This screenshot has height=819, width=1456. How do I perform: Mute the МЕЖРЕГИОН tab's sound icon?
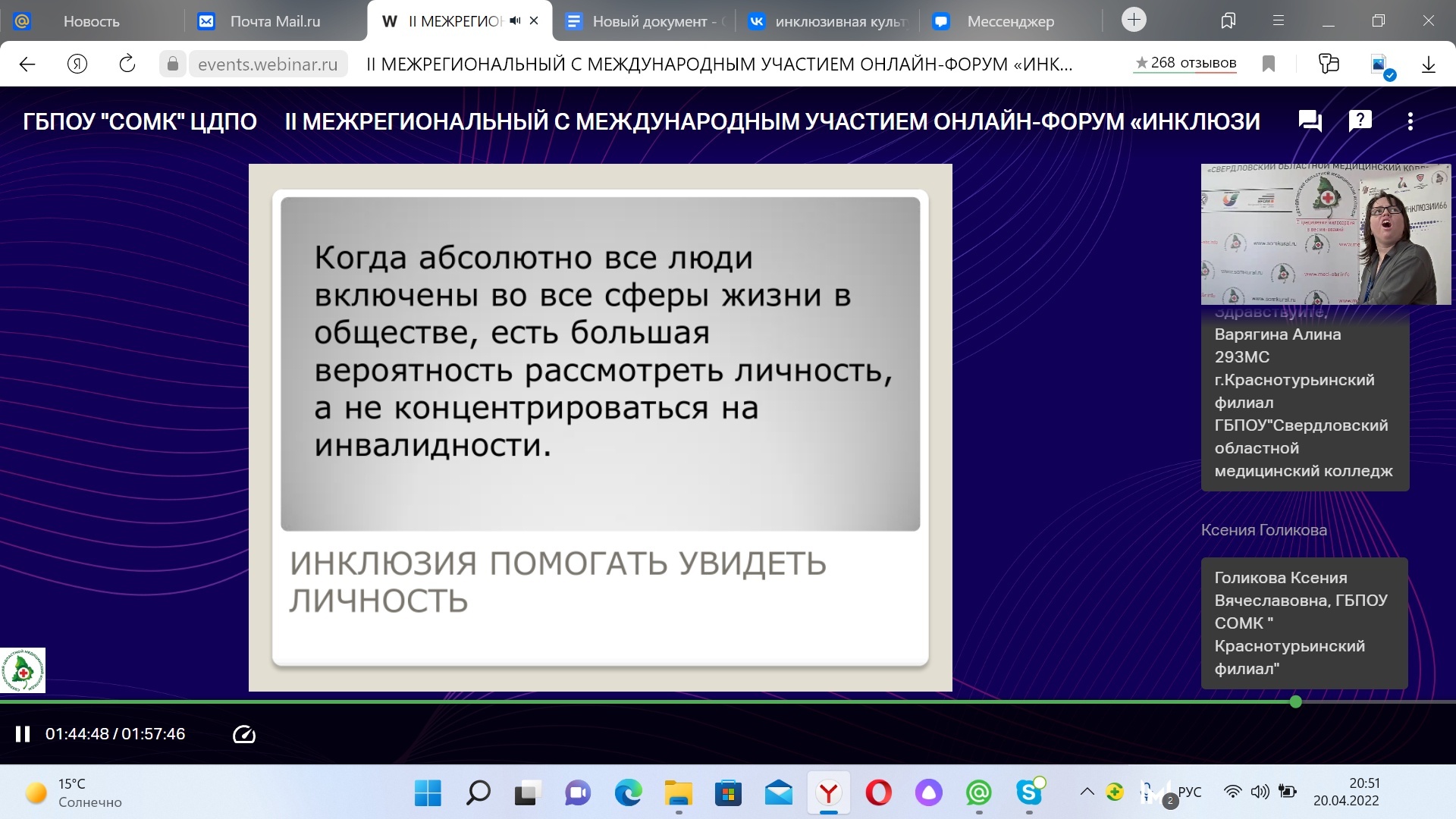point(516,21)
